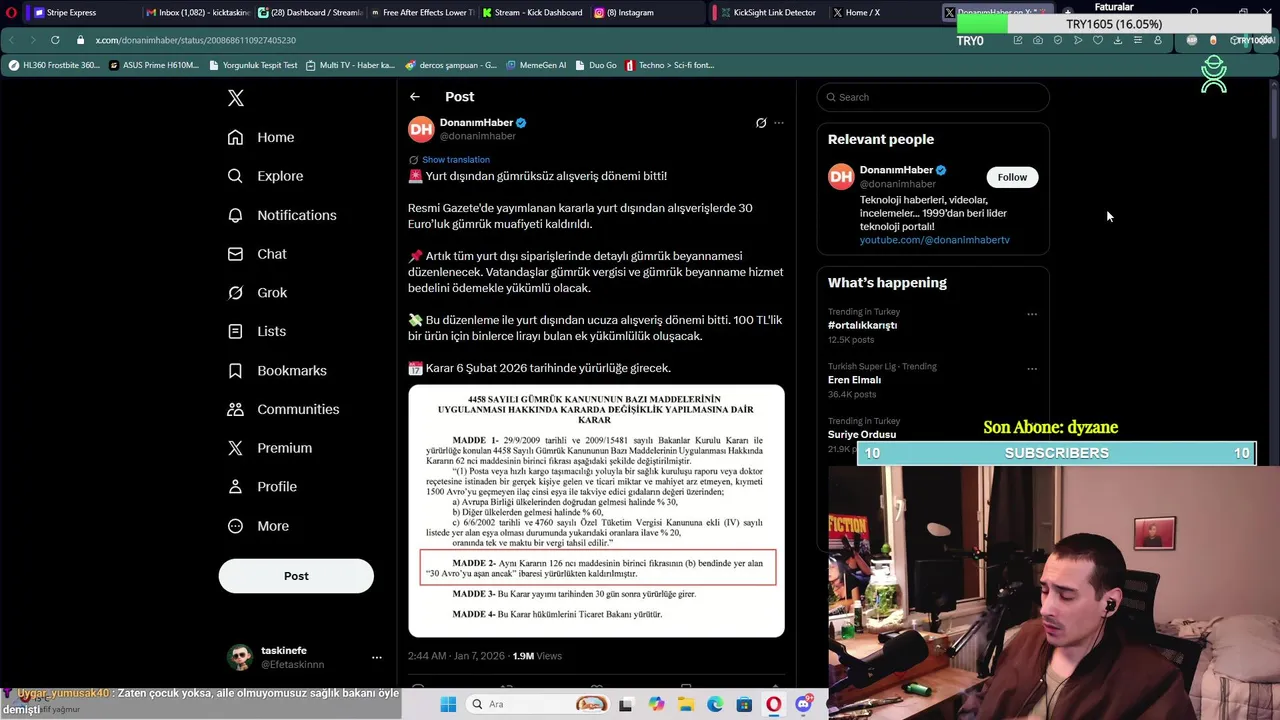Click the browser reload button
The height and width of the screenshot is (720, 1280).
pyautogui.click(x=54, y=40)
